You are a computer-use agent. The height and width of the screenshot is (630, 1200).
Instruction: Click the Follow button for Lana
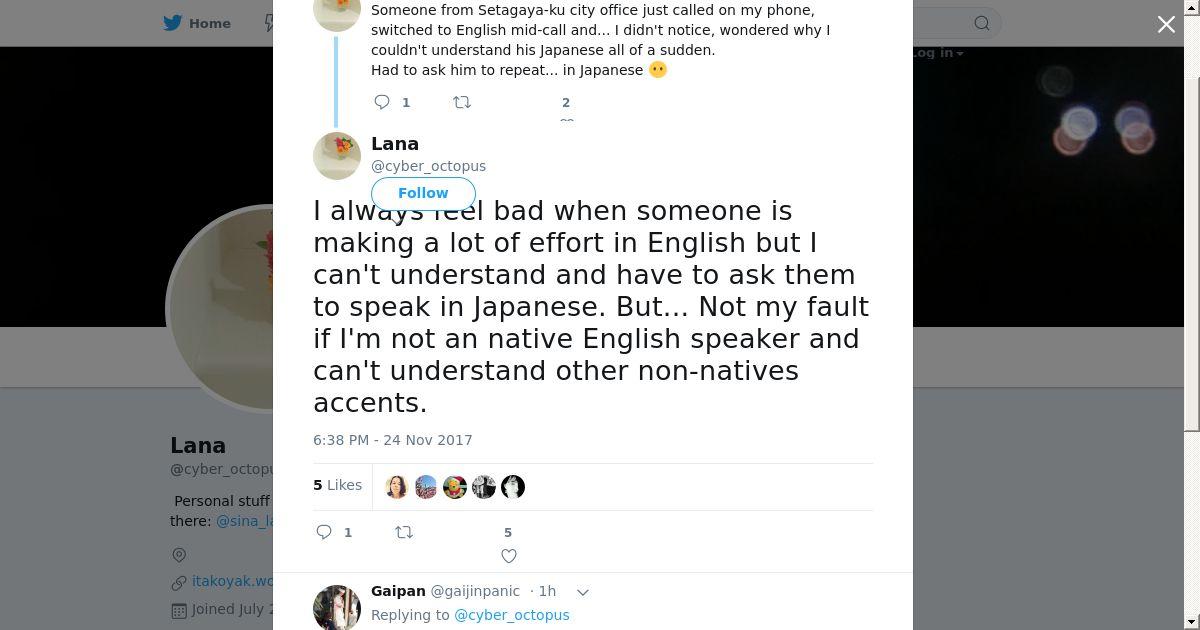pyautogui.click(x=423, y=193)
